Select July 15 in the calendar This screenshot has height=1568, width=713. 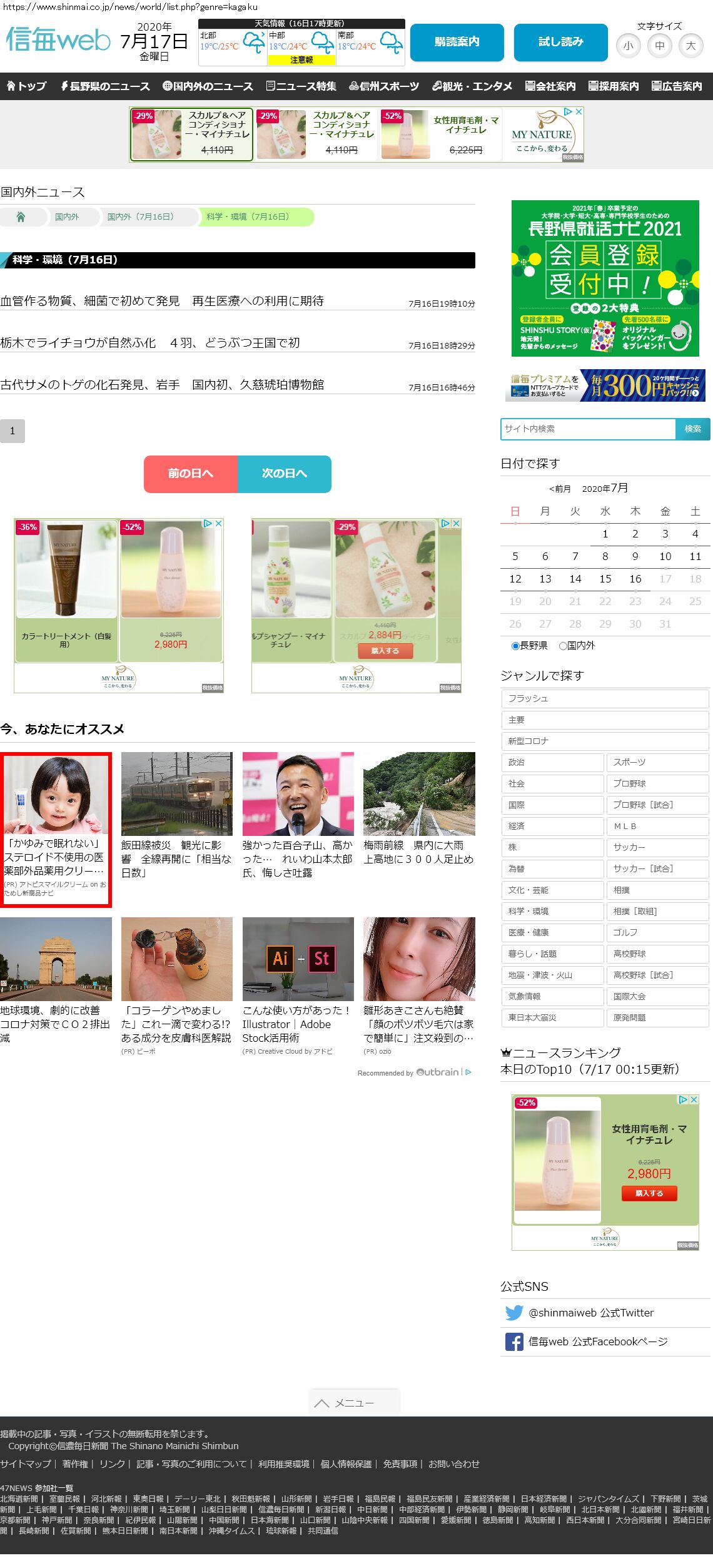605,579
